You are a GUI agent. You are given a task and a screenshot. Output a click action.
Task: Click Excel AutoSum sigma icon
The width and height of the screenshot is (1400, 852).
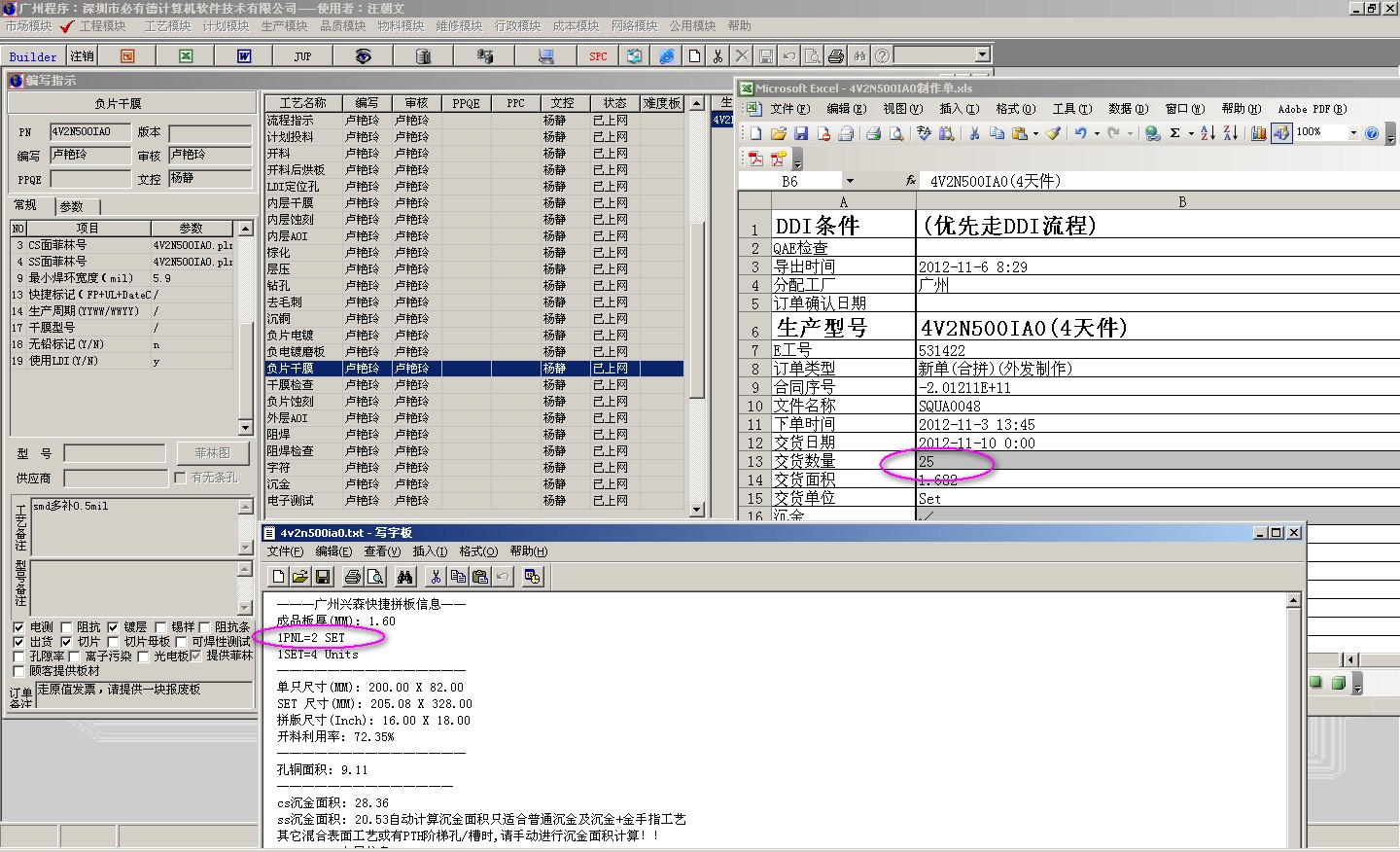pos(1175,133)
